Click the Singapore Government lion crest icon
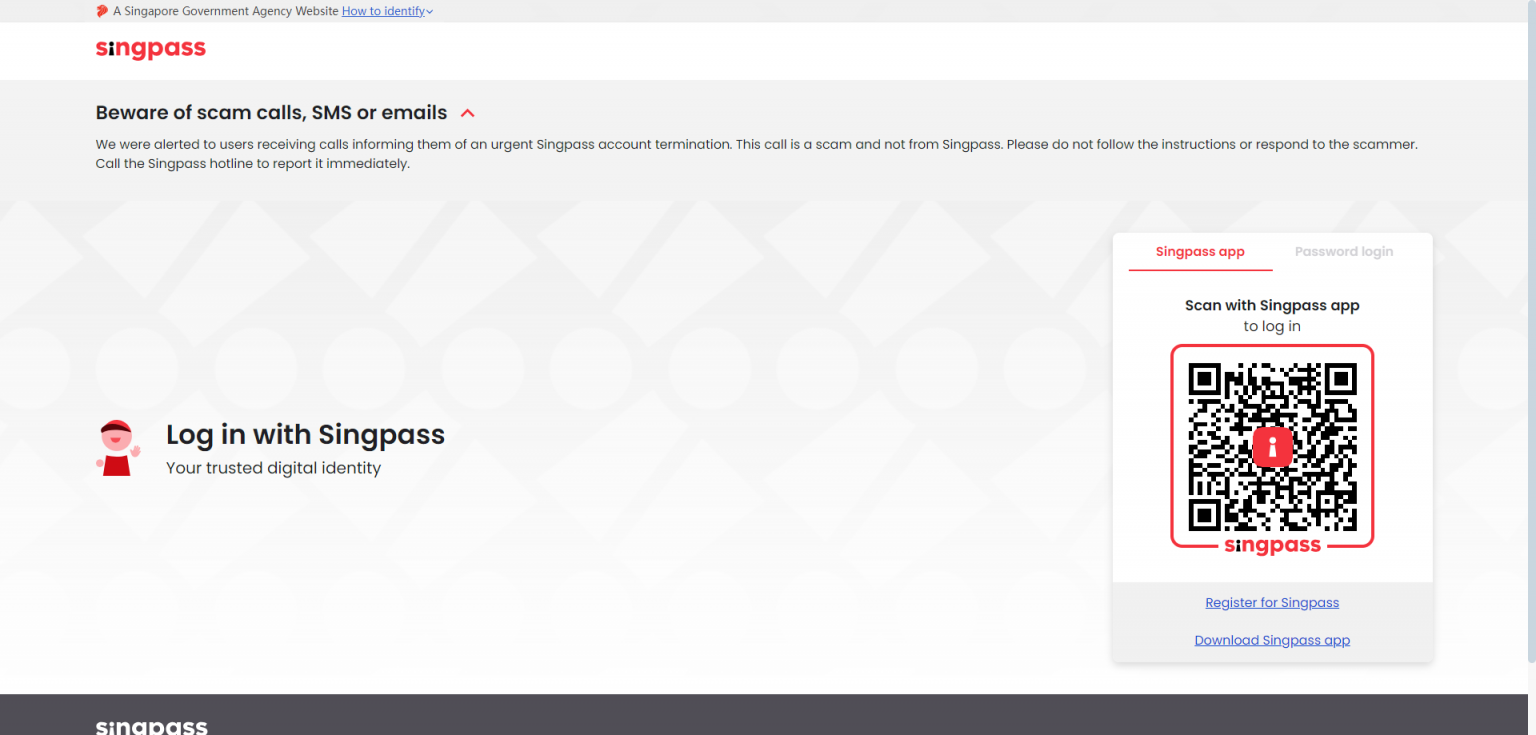The width and height of the screenshot is (1536, 735). [x=102, y=11]
